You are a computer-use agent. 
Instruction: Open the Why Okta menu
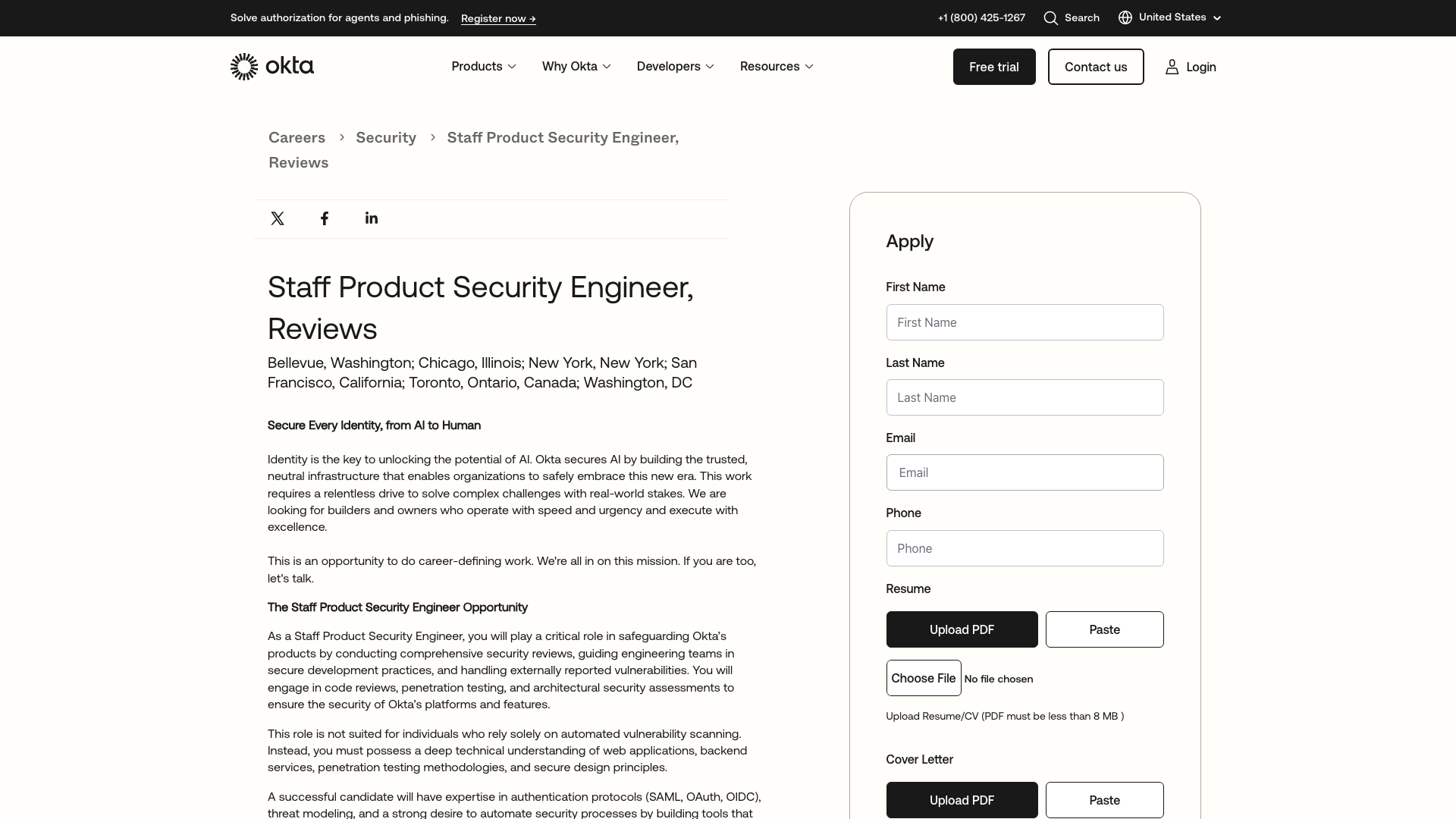576,67
